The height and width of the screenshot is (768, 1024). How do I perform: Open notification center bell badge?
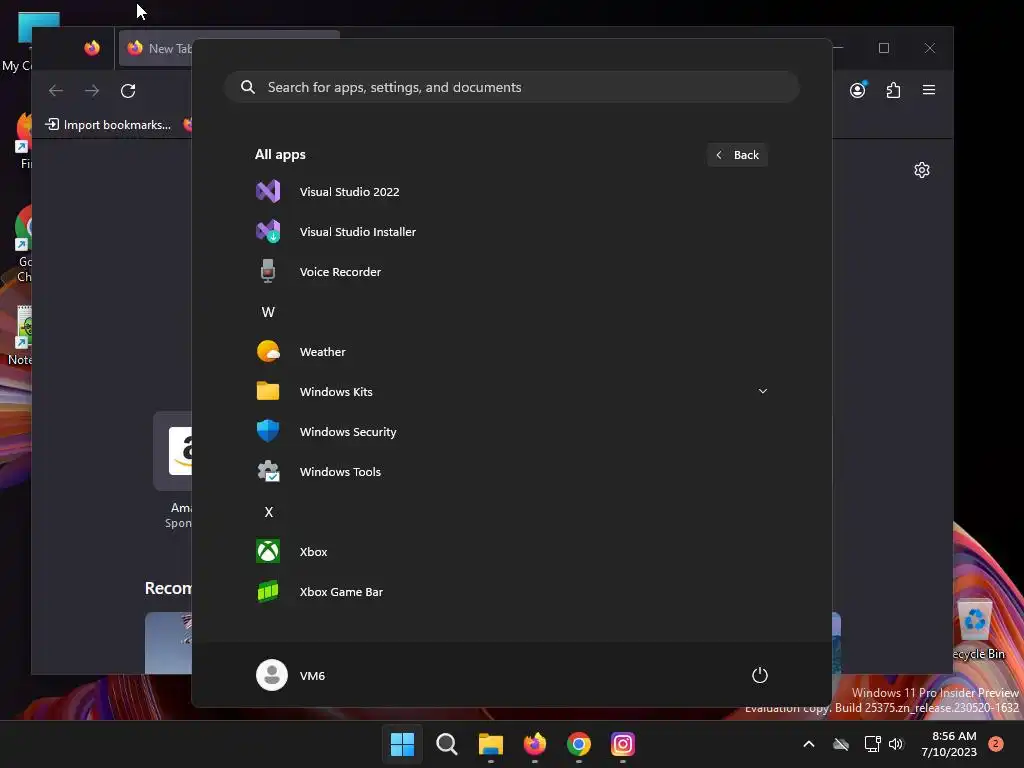[x=996, y=744]
